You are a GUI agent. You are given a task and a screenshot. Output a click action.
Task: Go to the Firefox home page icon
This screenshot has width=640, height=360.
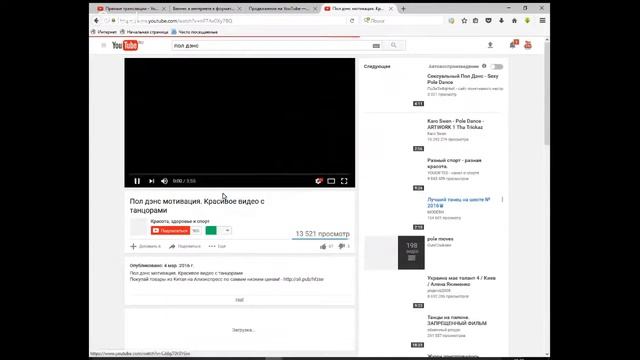tap(514, 21)
